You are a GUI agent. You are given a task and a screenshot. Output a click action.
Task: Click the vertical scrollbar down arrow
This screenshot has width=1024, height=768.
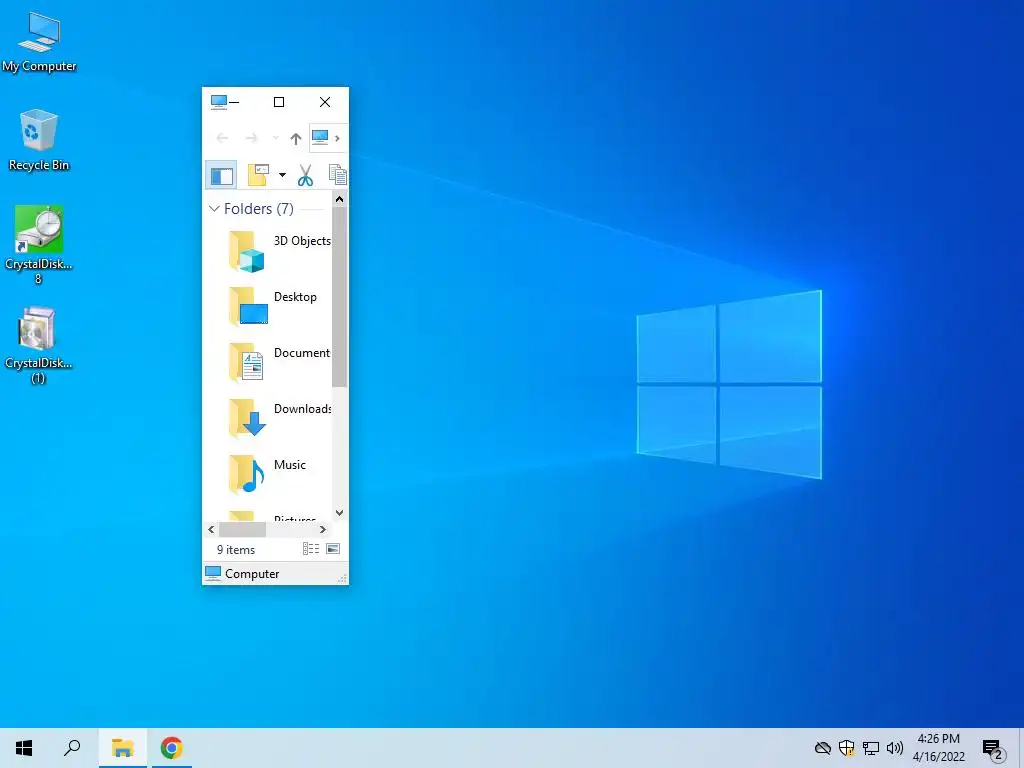339,513
